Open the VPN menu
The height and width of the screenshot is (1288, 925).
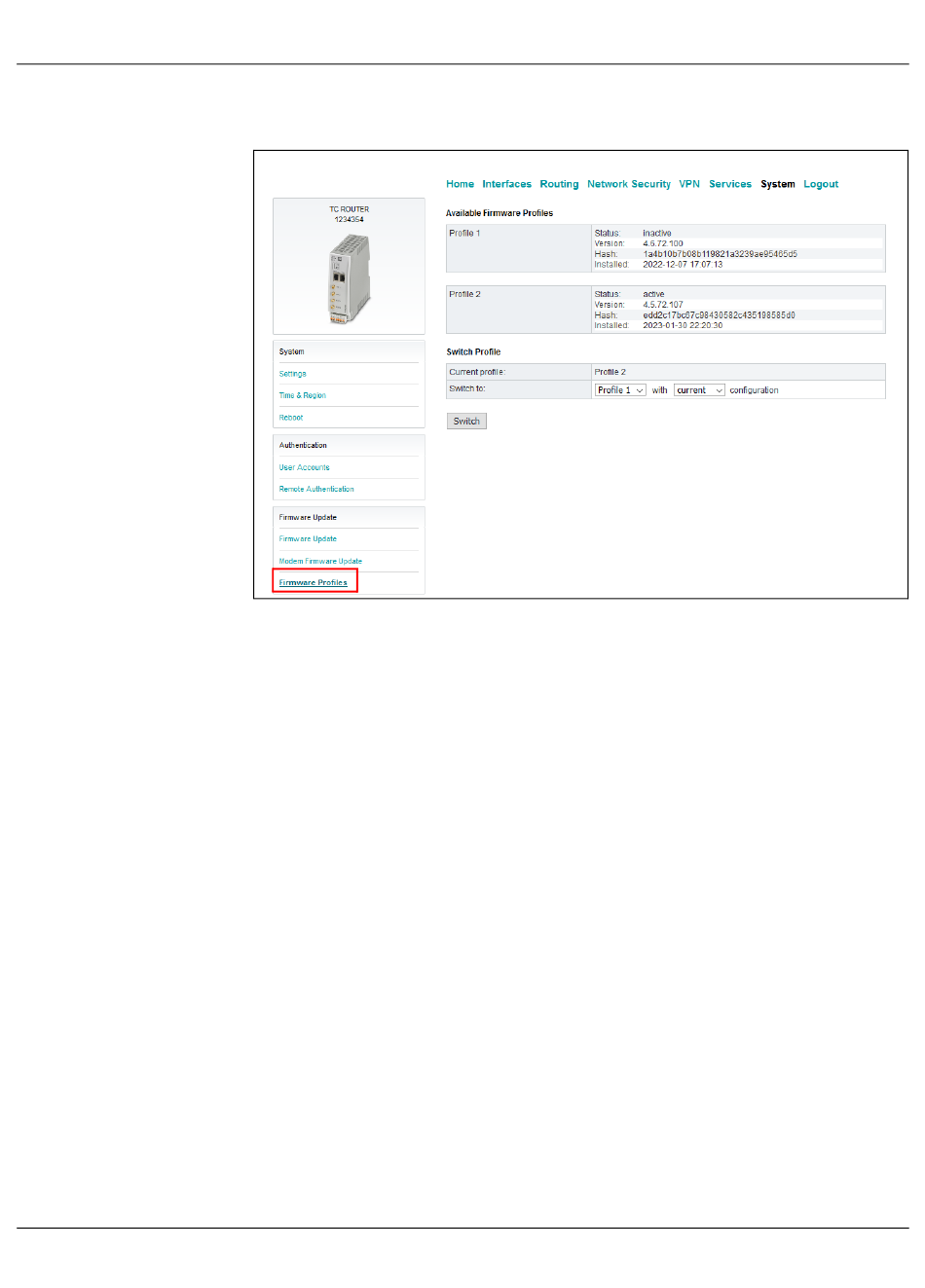[x=689, y=184]
